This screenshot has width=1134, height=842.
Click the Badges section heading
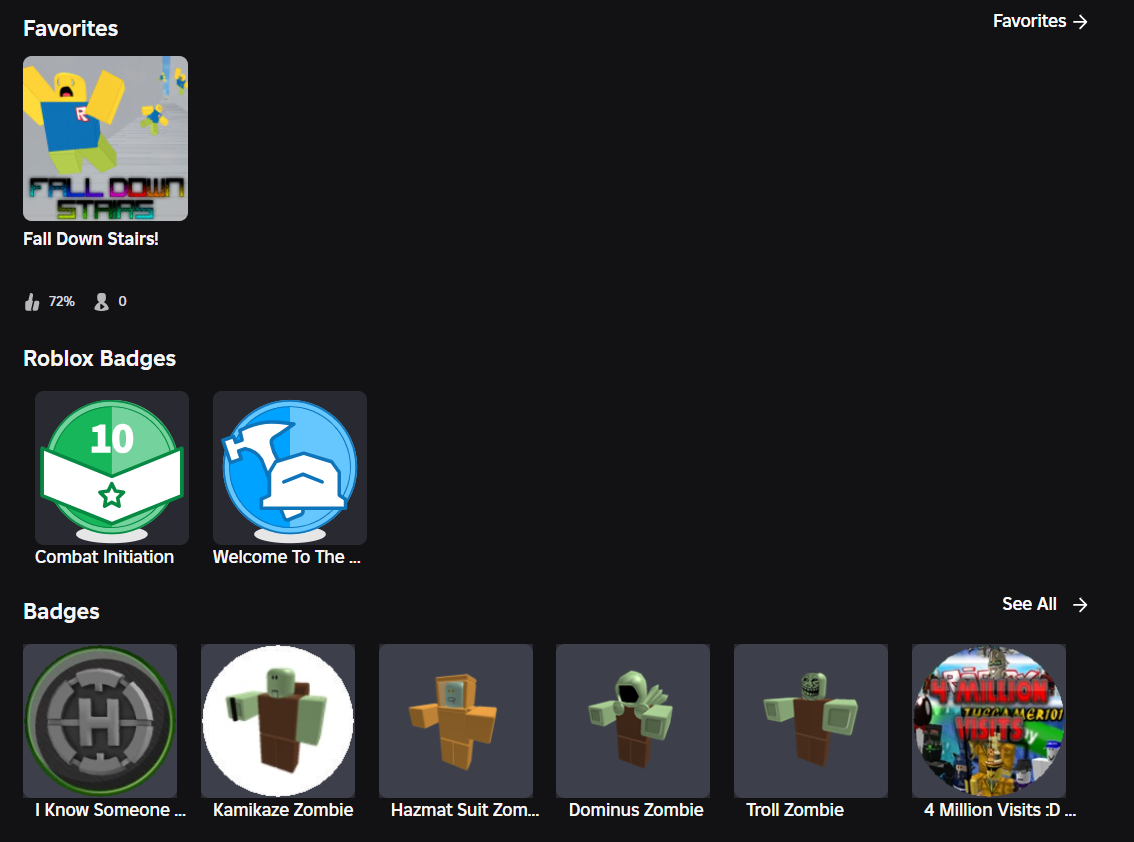pyautogui.click(x=61, y=612)
